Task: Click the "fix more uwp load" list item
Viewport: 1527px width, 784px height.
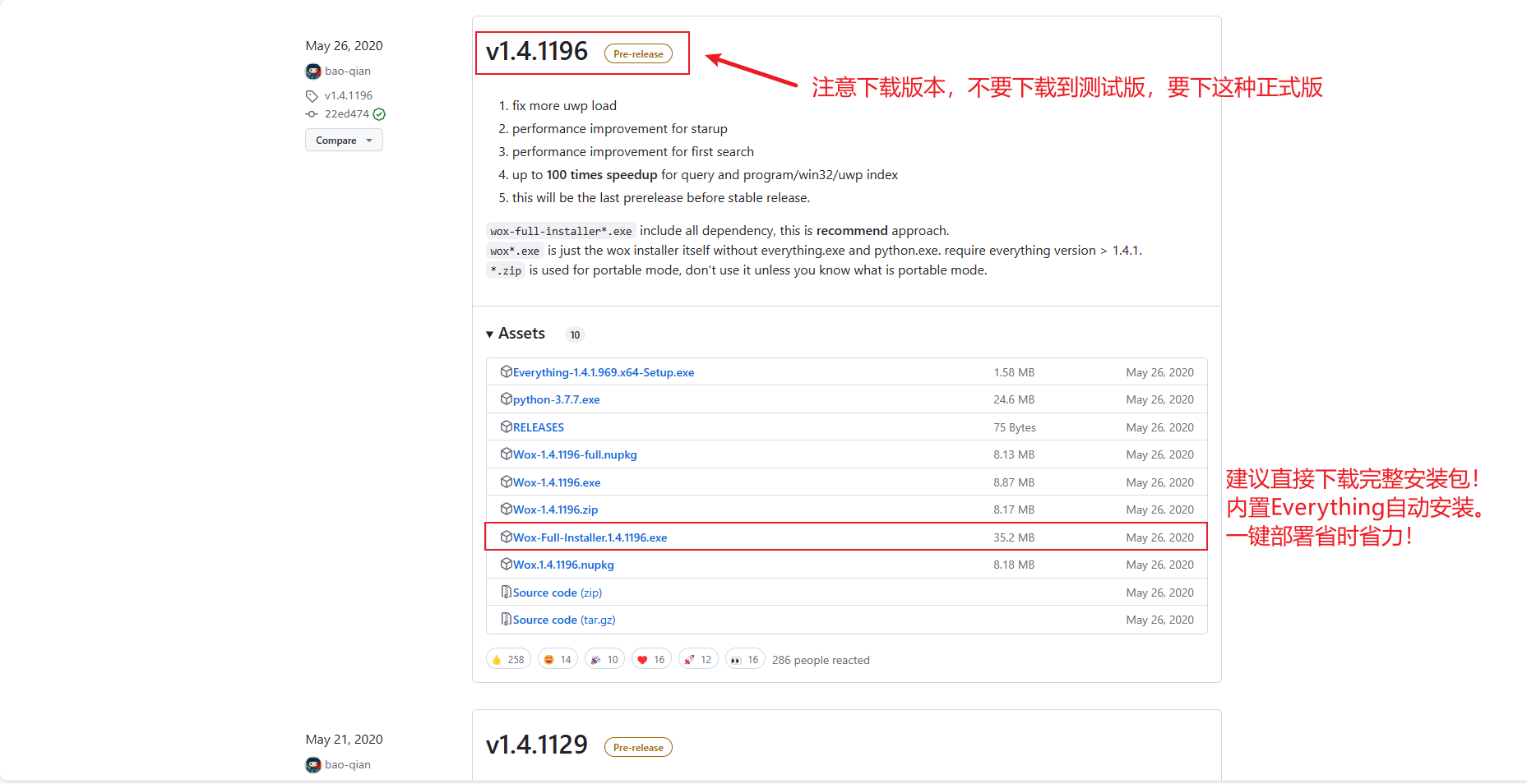Action: 564,106
